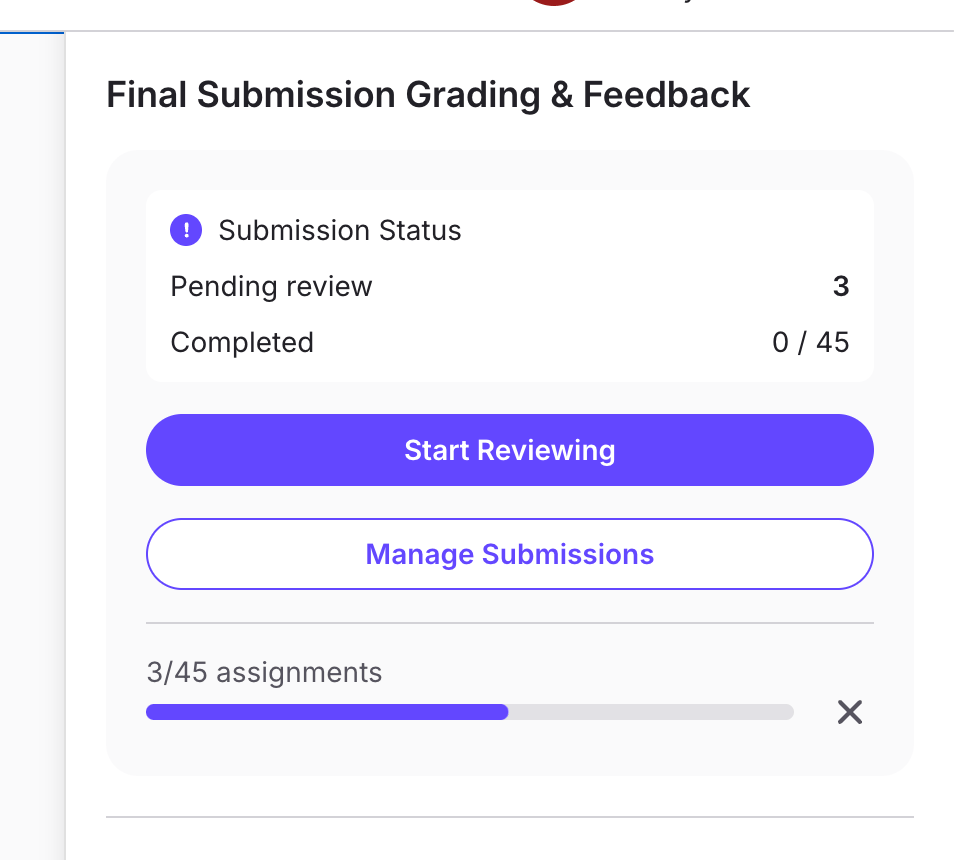Click the blue active tab indicator top-left

click(x=32, y=33)
